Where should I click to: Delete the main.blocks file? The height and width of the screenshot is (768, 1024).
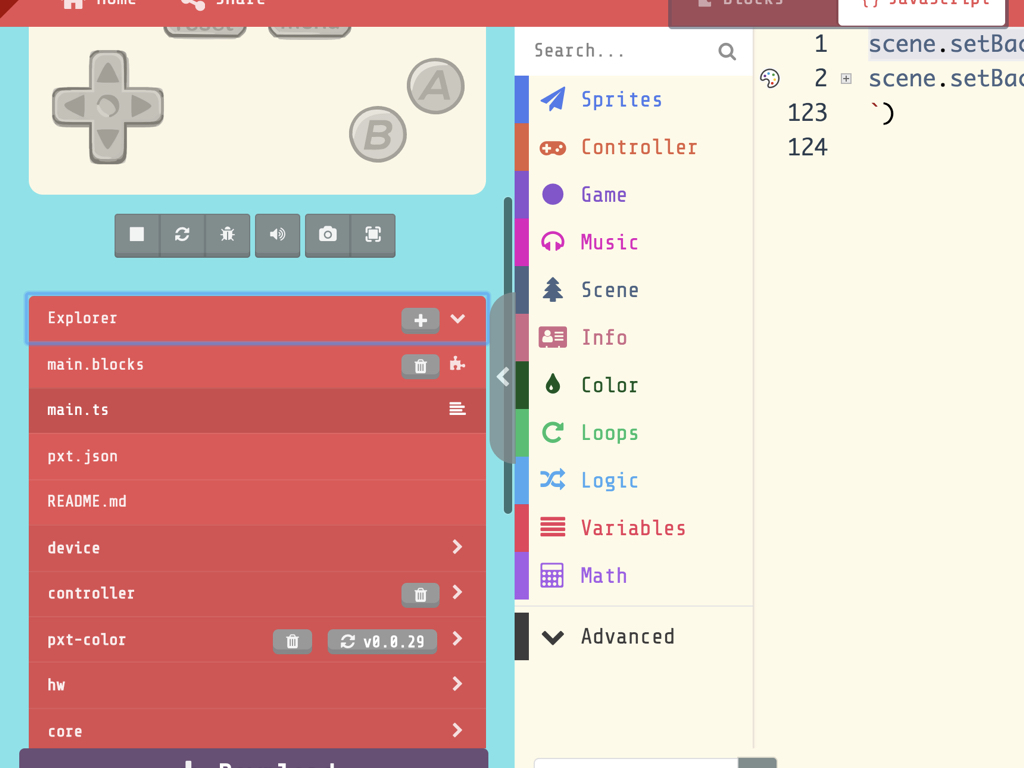[421, 366]
